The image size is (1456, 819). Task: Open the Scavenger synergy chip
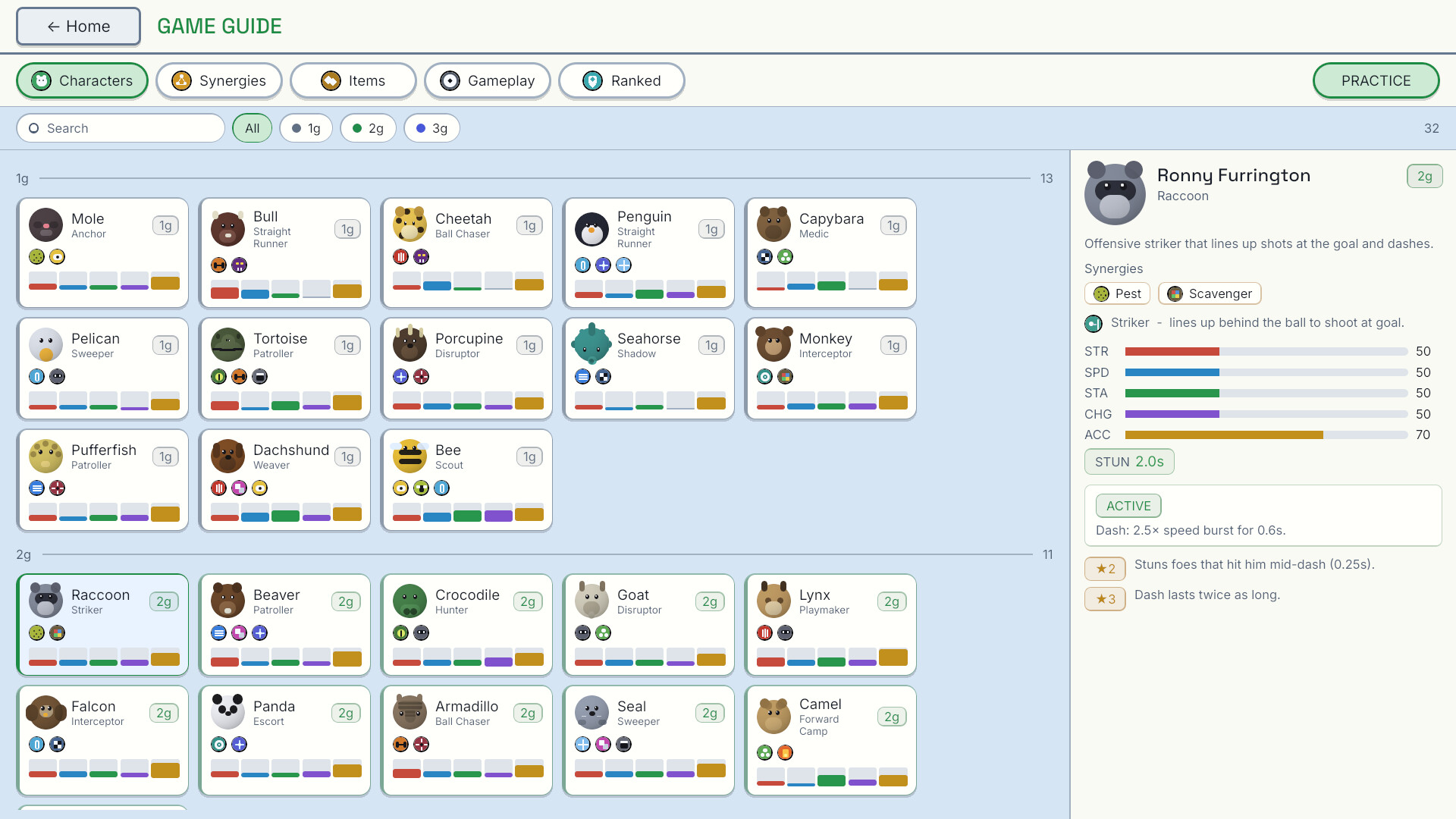[x=1210, y=293]
